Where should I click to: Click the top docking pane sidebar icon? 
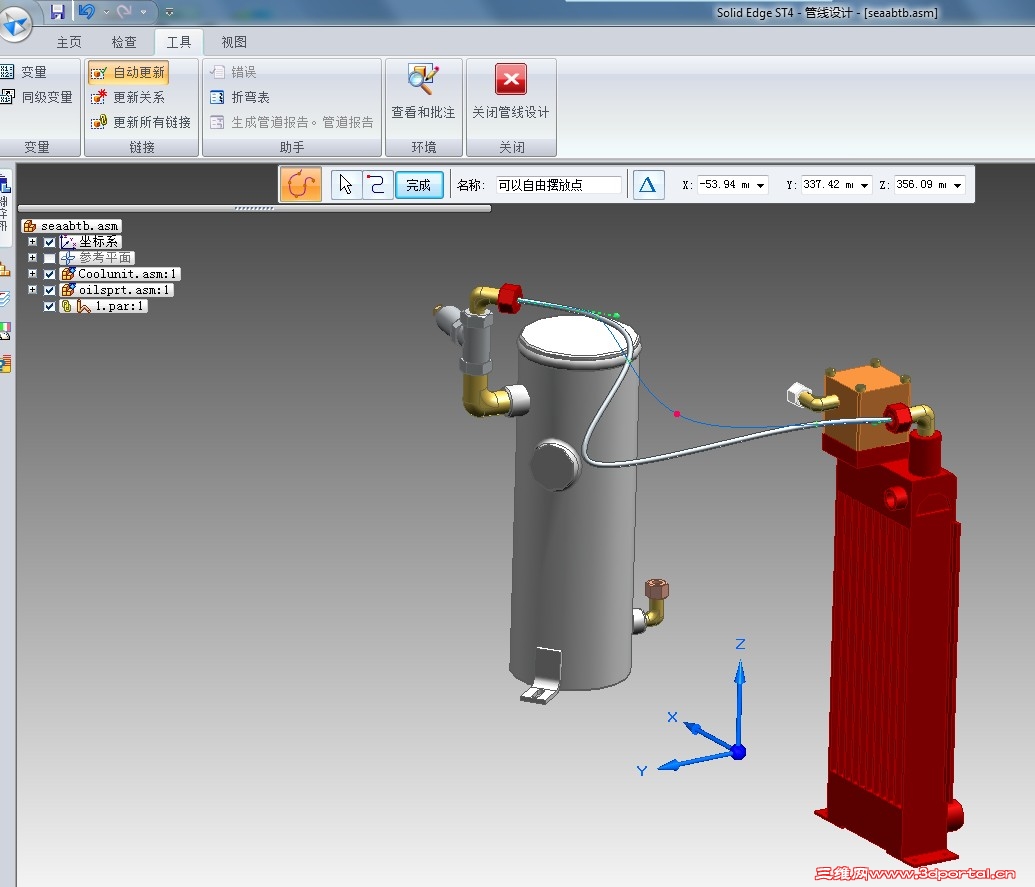(x=5, y=183)
